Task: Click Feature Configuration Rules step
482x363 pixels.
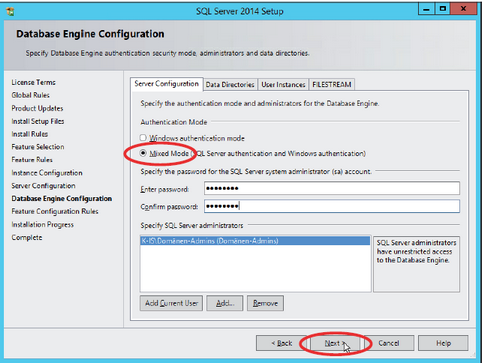Action: tap(55, 211)
